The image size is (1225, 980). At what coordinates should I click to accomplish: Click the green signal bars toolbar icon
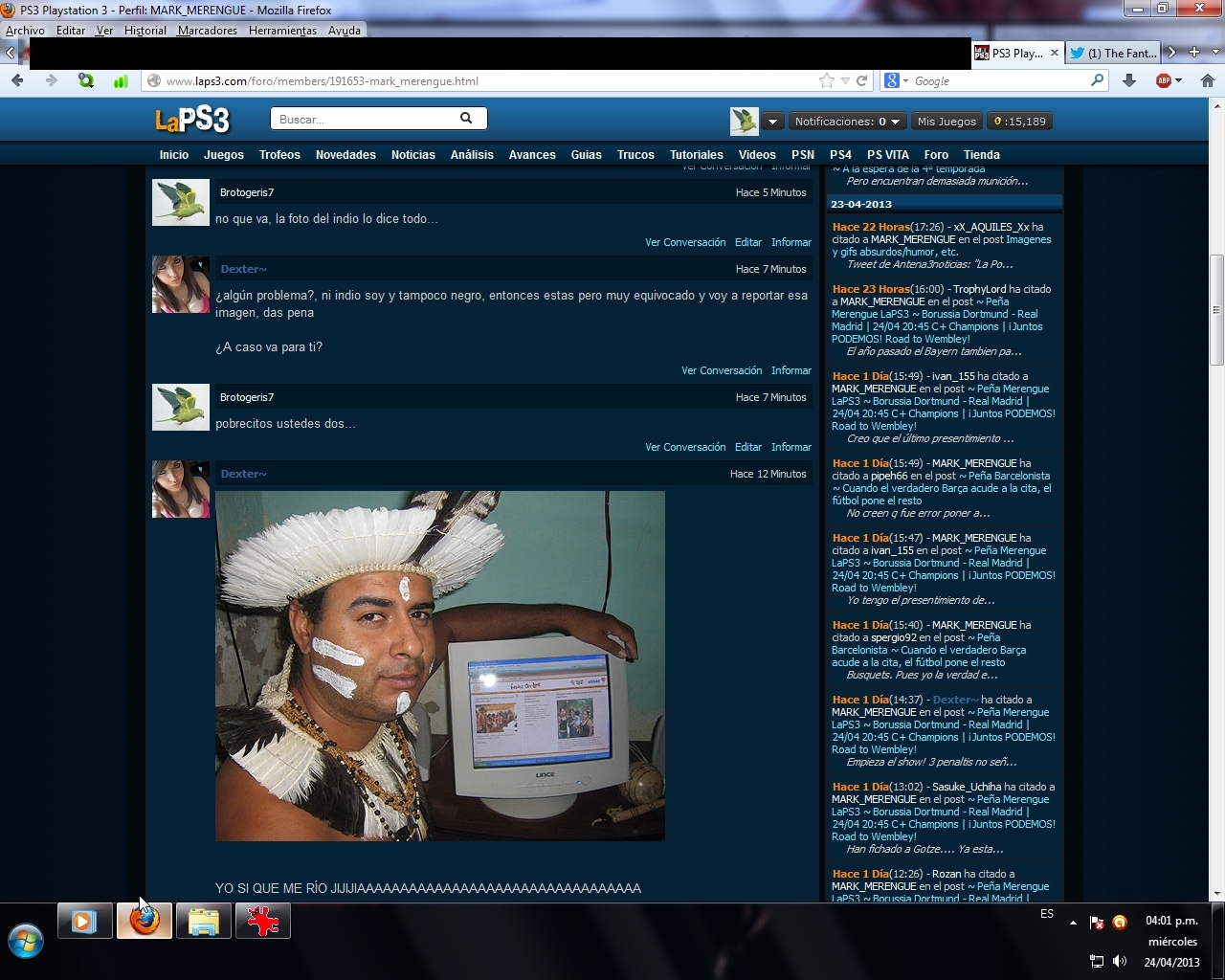click(x=121, y=81)
